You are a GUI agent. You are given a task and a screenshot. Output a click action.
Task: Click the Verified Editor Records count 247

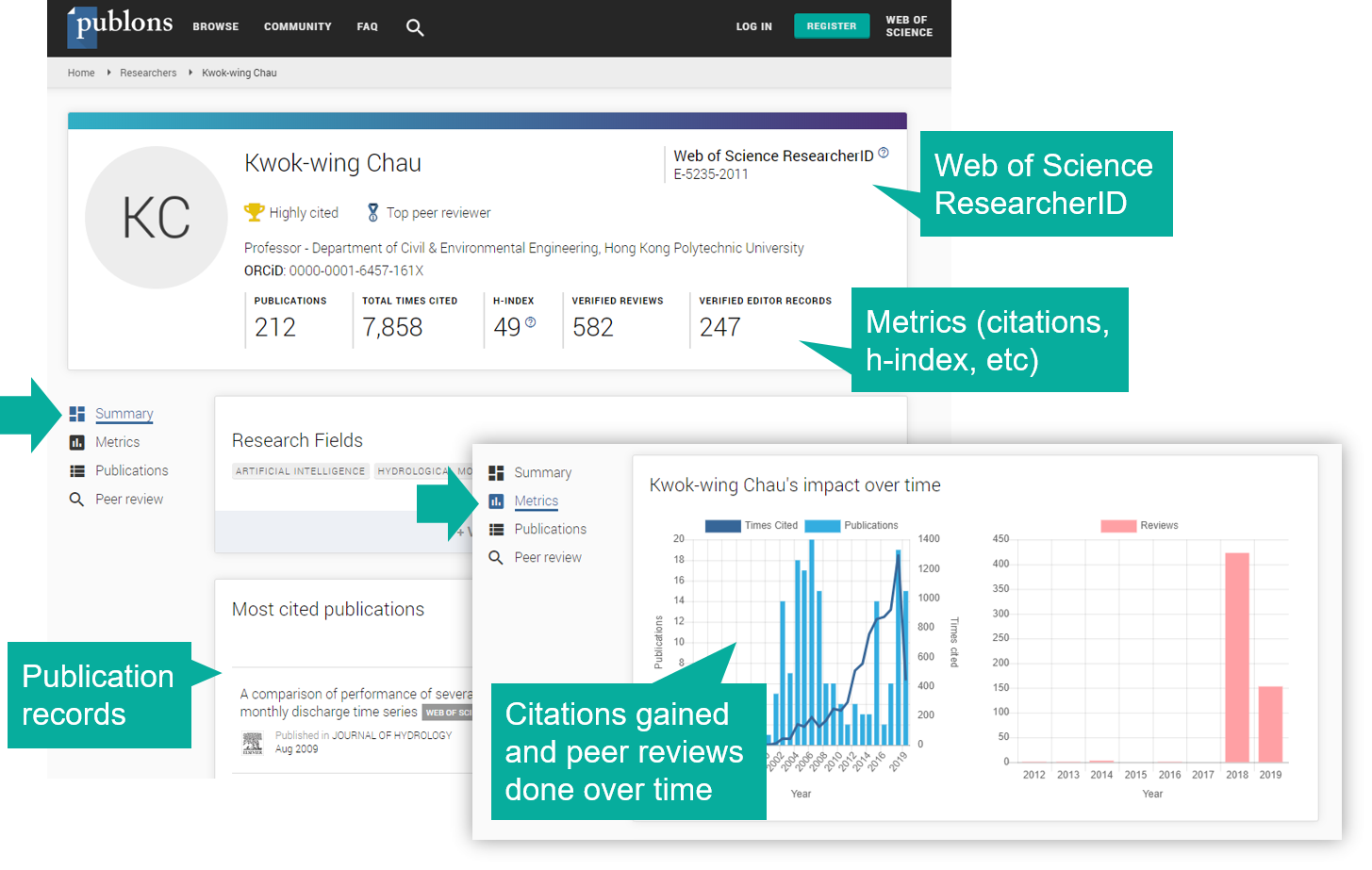point(720,327)
